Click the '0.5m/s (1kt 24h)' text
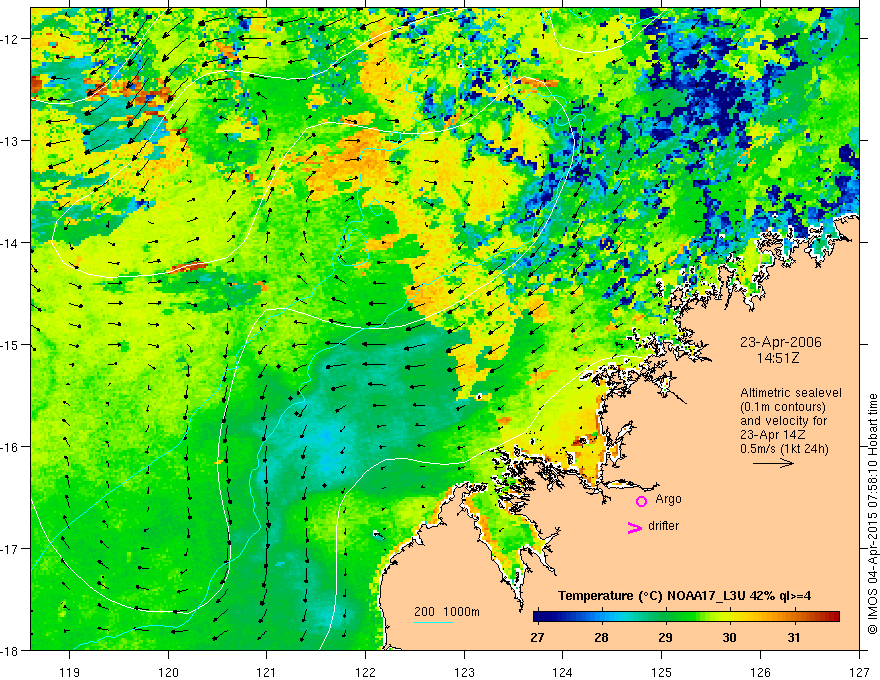 pos(784,449)
